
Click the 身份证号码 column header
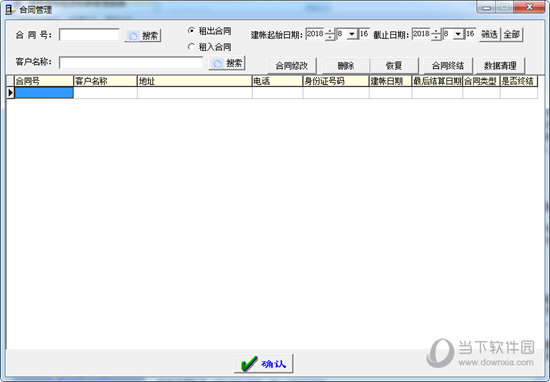coord(336,81)
